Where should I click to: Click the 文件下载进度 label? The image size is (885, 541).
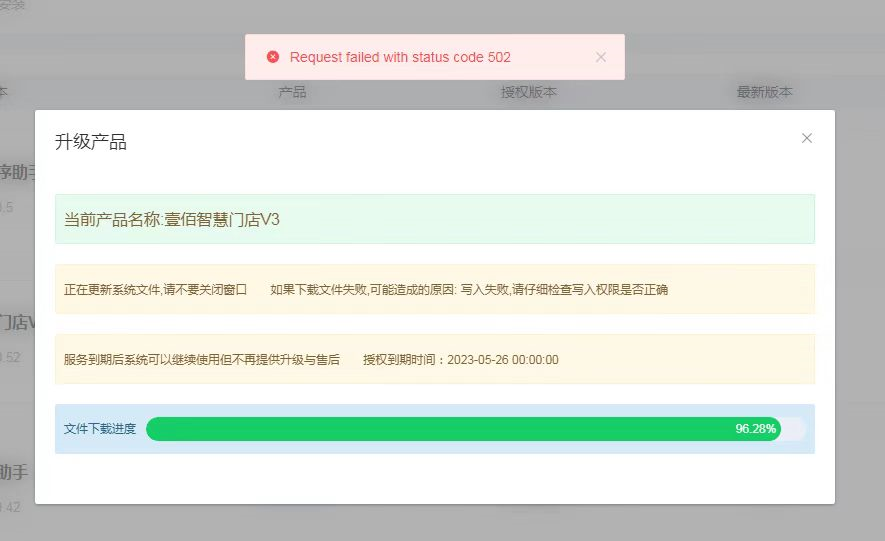(100, 429)
